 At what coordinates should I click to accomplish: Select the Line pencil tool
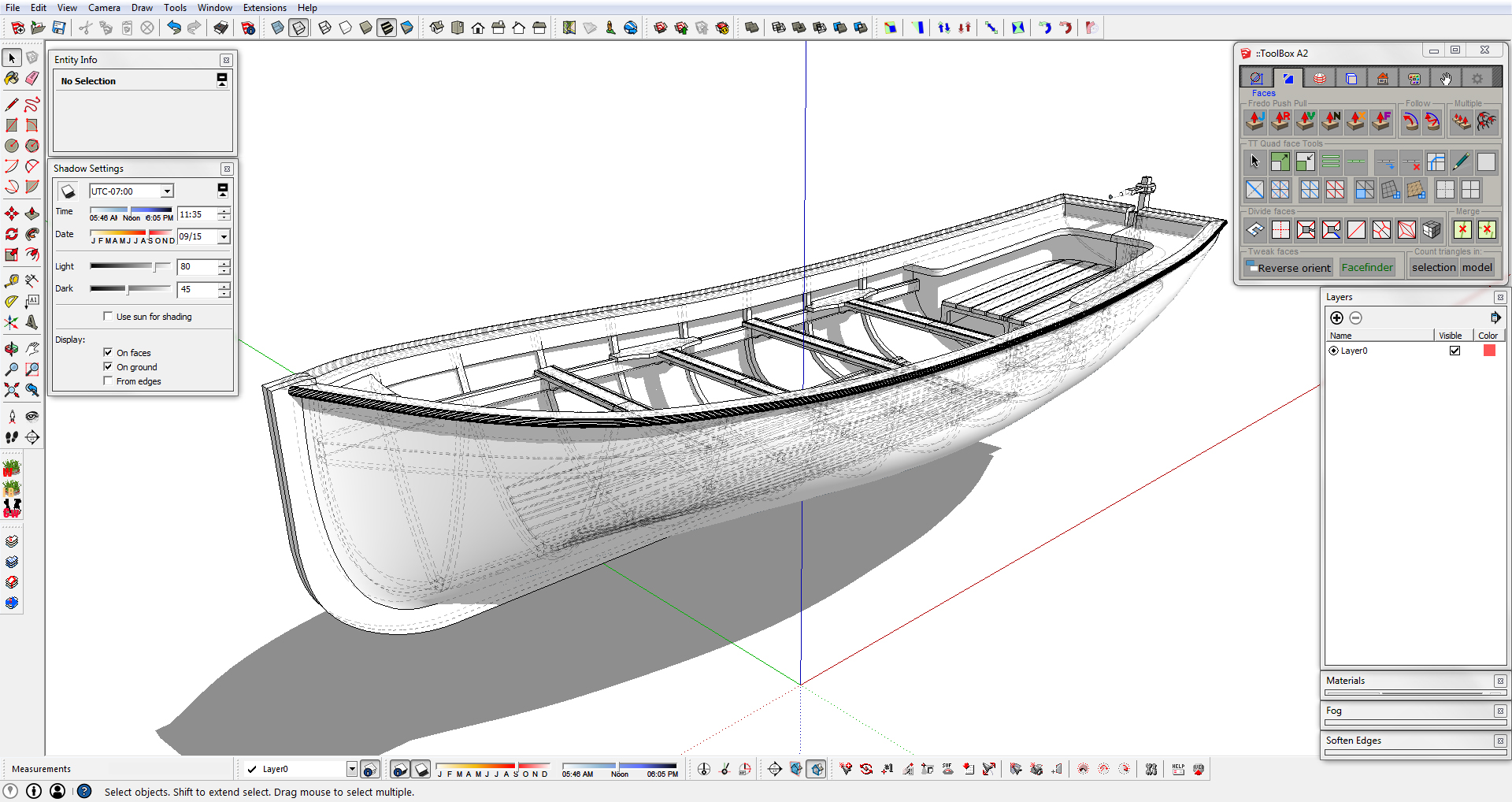coord(12,104)
